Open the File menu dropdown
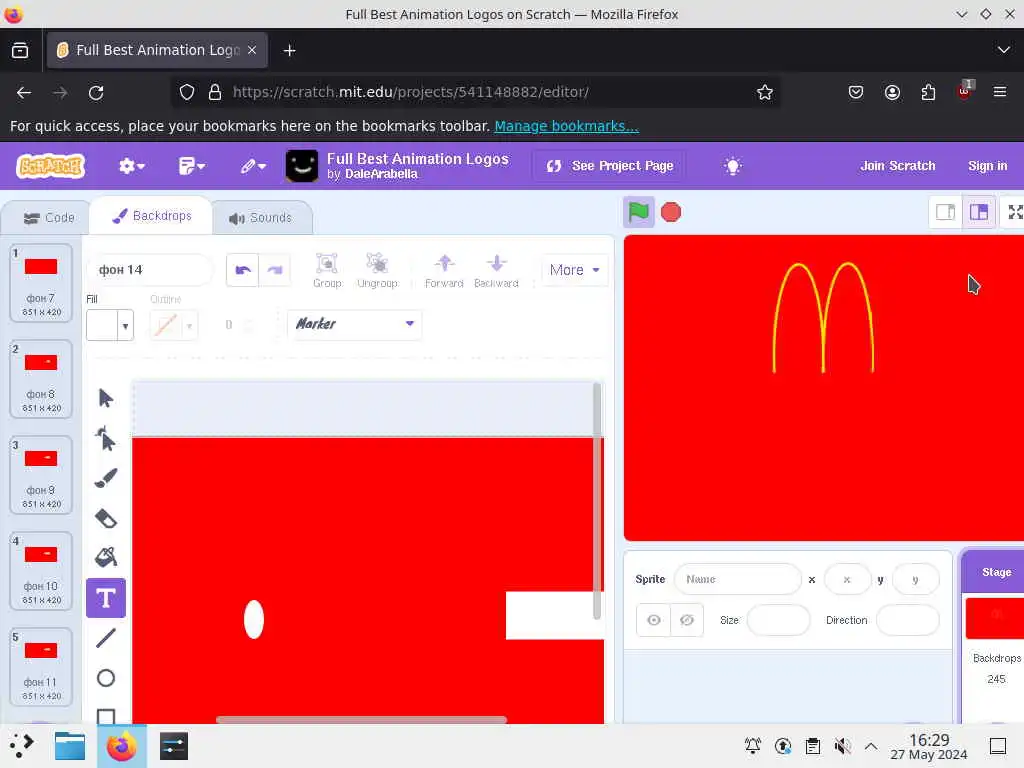Viewport: 1024px width, 768px height. pos(191,166)
